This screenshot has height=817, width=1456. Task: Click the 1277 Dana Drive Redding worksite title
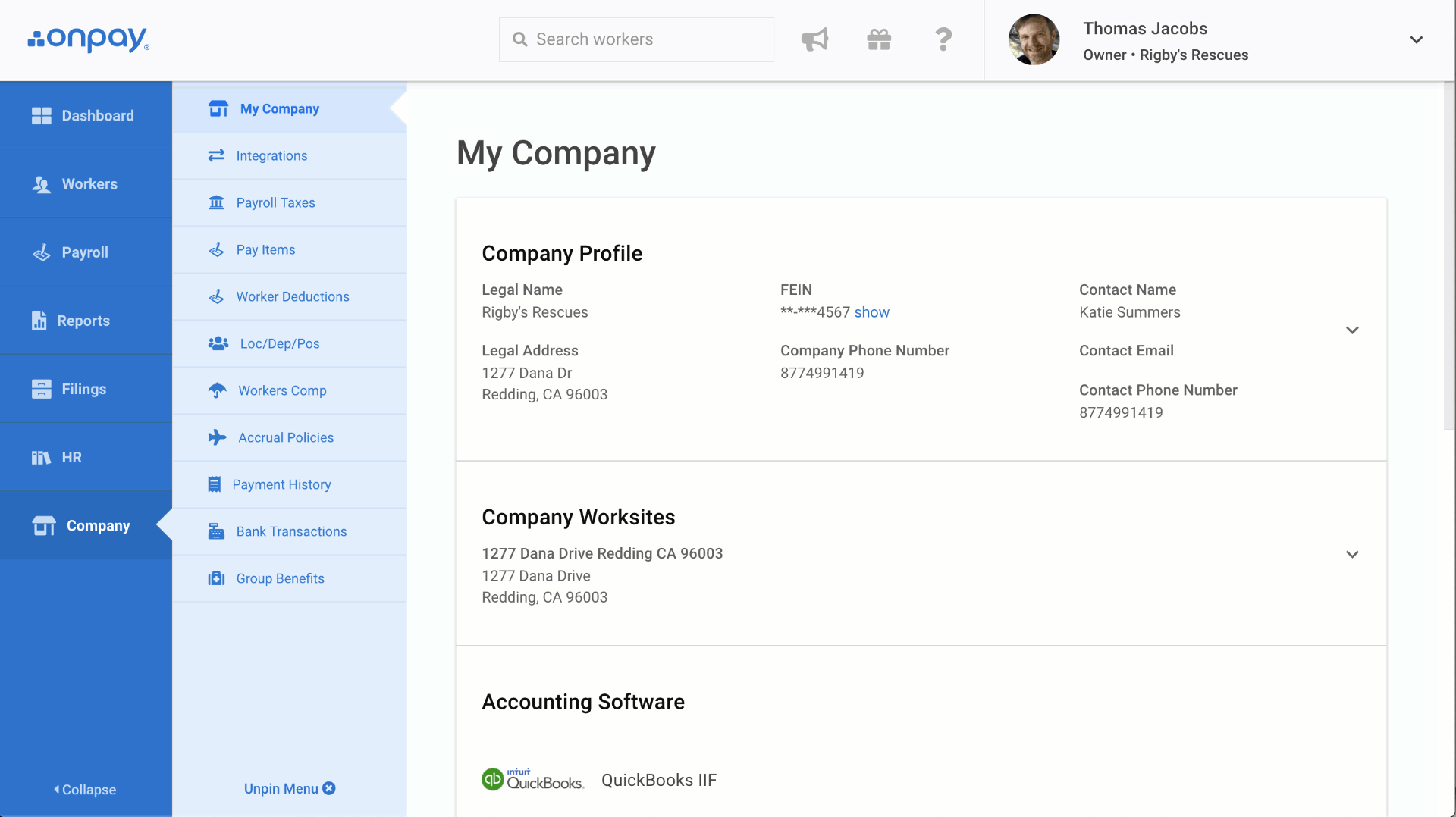[x=602, y=553]
